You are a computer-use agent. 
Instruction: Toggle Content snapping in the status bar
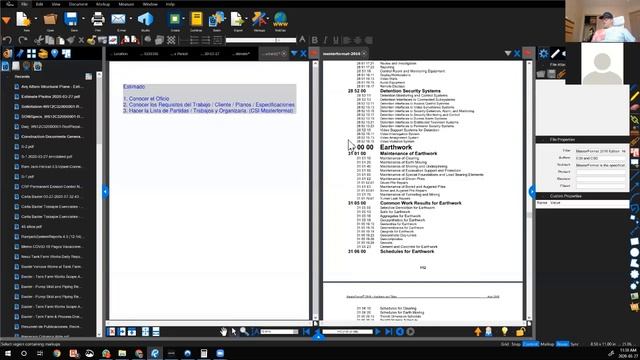pos(531,344)
